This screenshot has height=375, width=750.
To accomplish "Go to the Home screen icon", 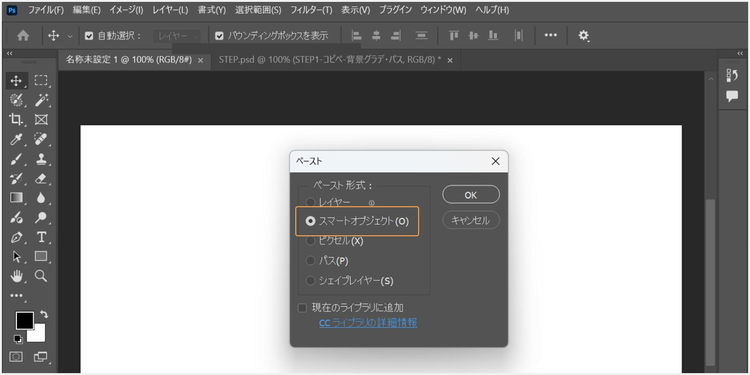I will pyautogui.click(x=23, y=36).
